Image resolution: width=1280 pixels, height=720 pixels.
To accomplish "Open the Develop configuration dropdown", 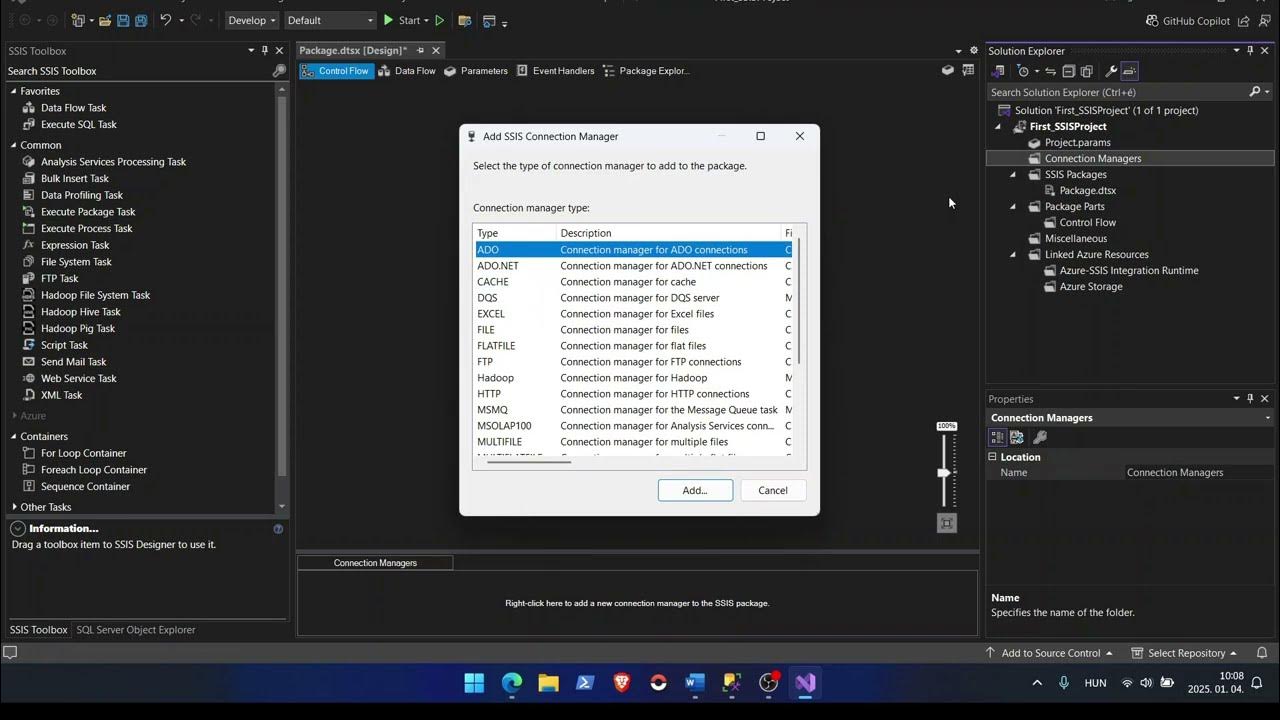I will coord(251,20).
